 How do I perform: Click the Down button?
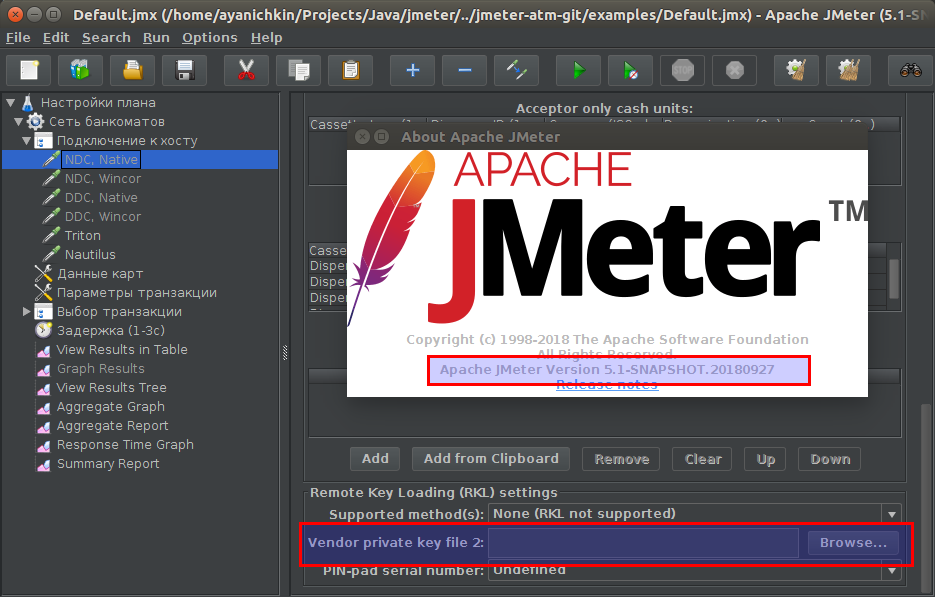829,459
